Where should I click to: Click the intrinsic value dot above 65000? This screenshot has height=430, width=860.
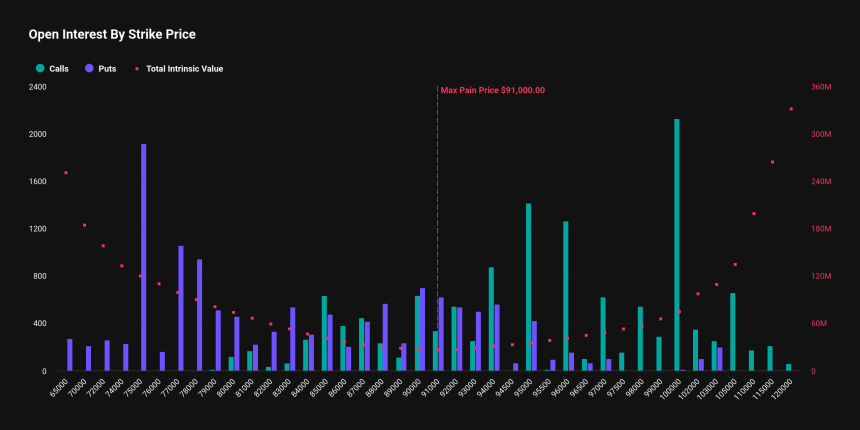click(66, 173)
